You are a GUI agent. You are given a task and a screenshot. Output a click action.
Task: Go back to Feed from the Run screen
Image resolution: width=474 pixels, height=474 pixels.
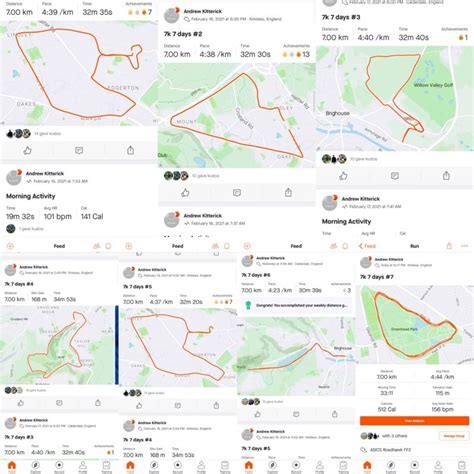tap(367, 246)
